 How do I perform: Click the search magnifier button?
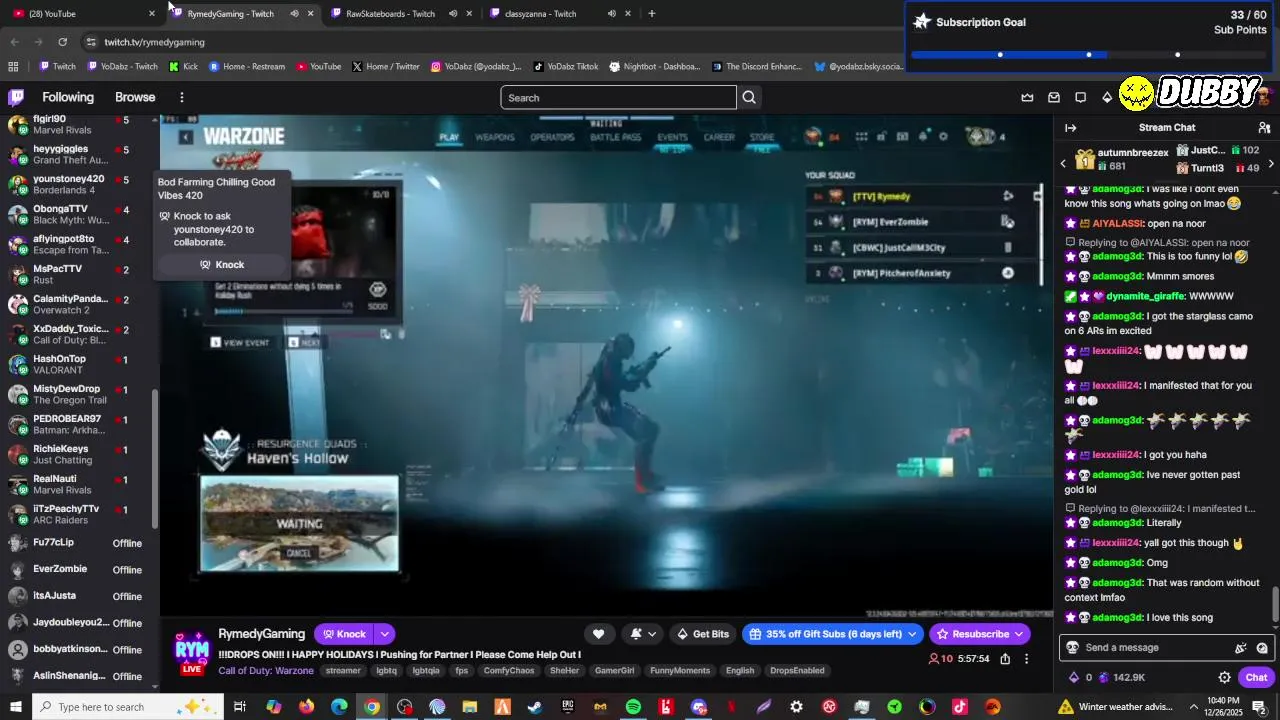pos(749,97)
